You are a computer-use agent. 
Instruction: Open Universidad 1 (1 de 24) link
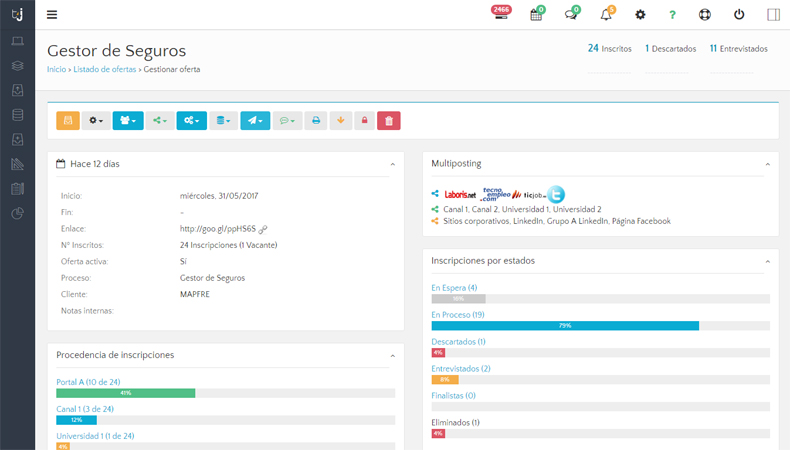pos(95,436)
